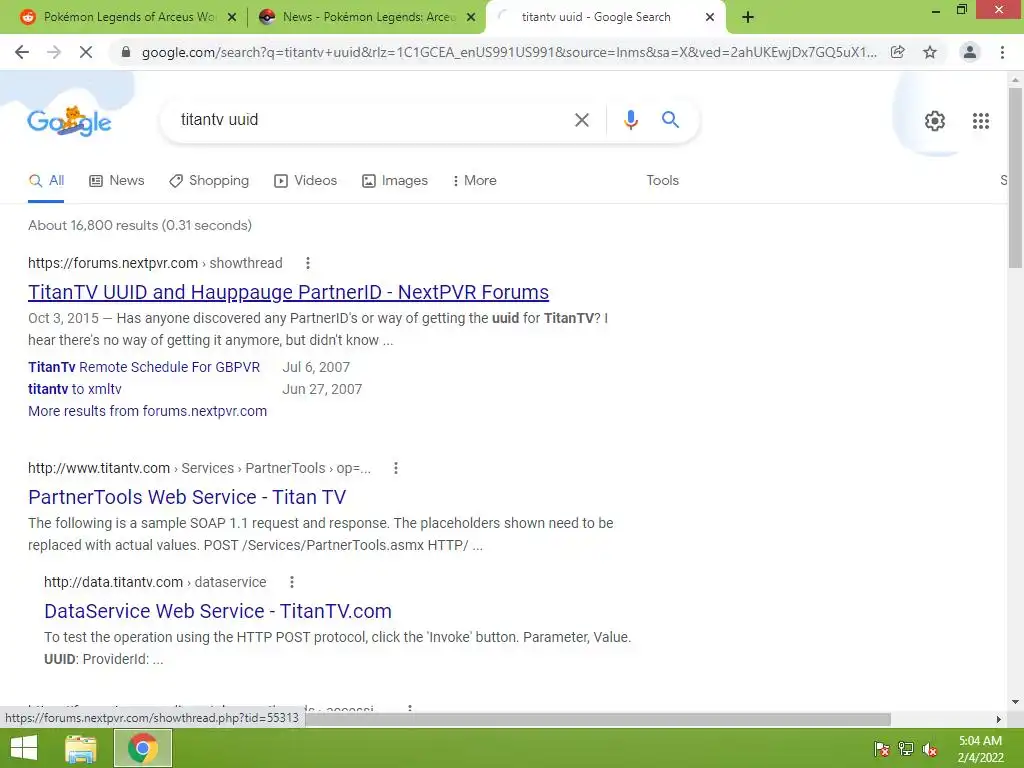Screen dimensions: 1024x768
Task: Open options for the forums.nextpvr.com result
Action: [308, 263]
